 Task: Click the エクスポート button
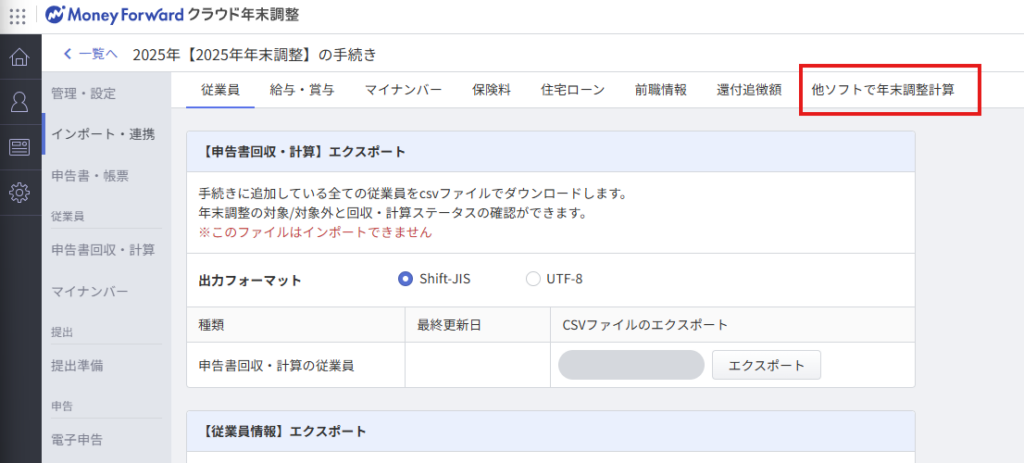pos(766,365)
